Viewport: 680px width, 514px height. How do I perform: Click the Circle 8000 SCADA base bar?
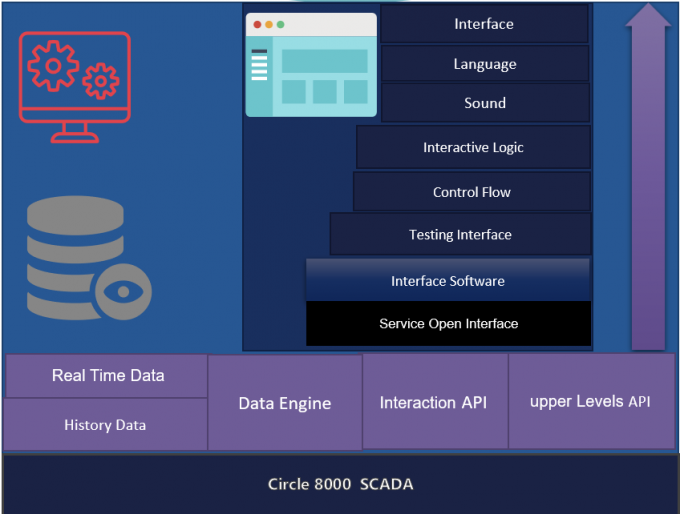point(340,484)
